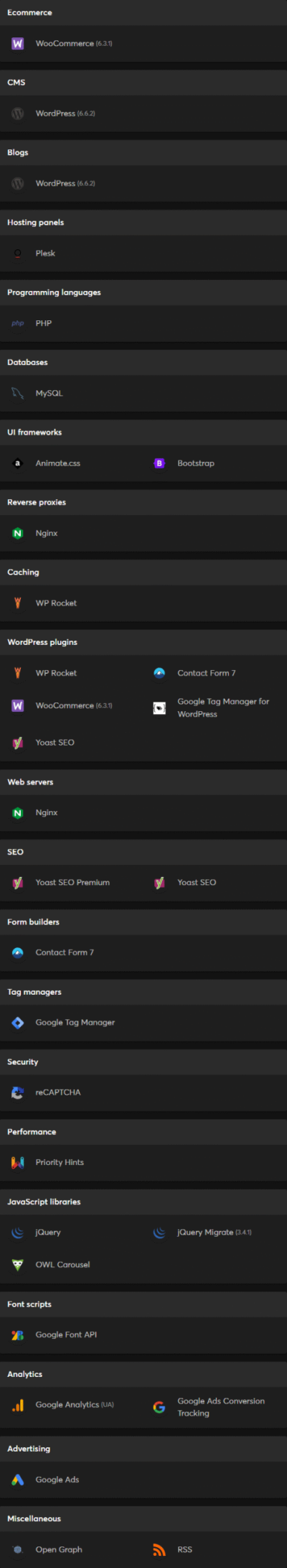
Task: Select the WordPress plugins category heading
Action: pos(42,642)
